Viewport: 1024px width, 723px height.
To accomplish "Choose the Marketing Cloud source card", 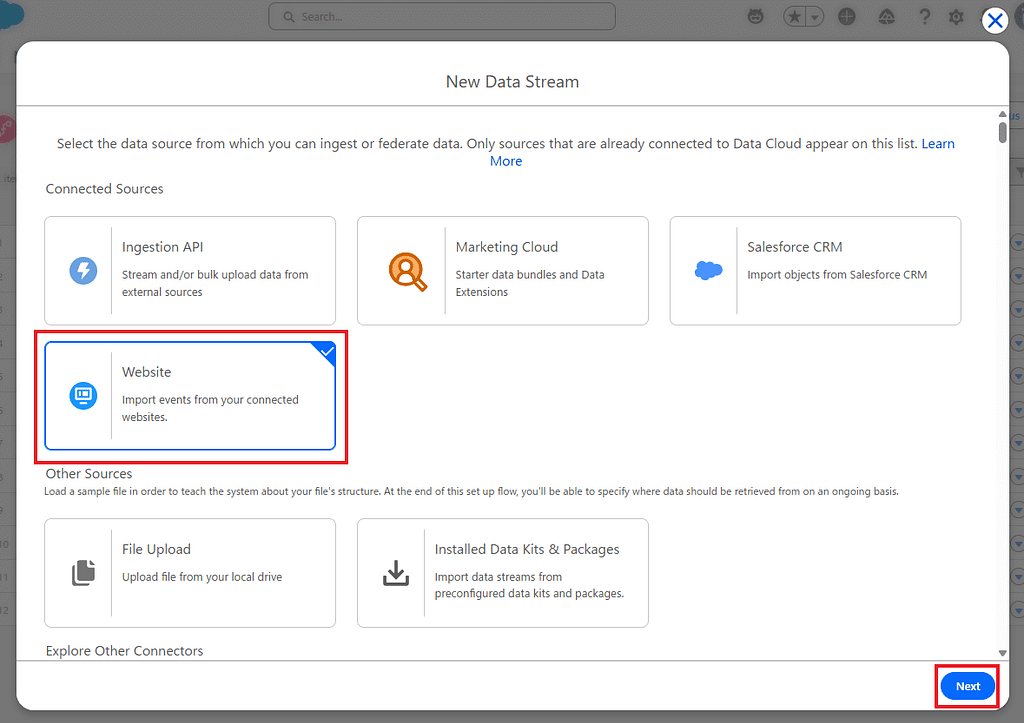I will (x=502, y=270).
